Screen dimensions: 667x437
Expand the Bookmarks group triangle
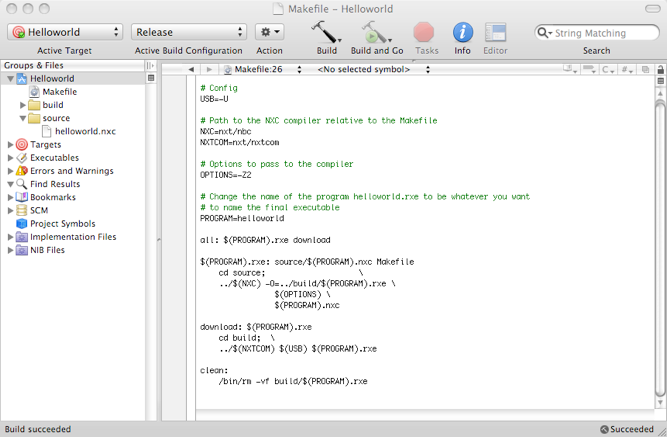coord(11,197)
